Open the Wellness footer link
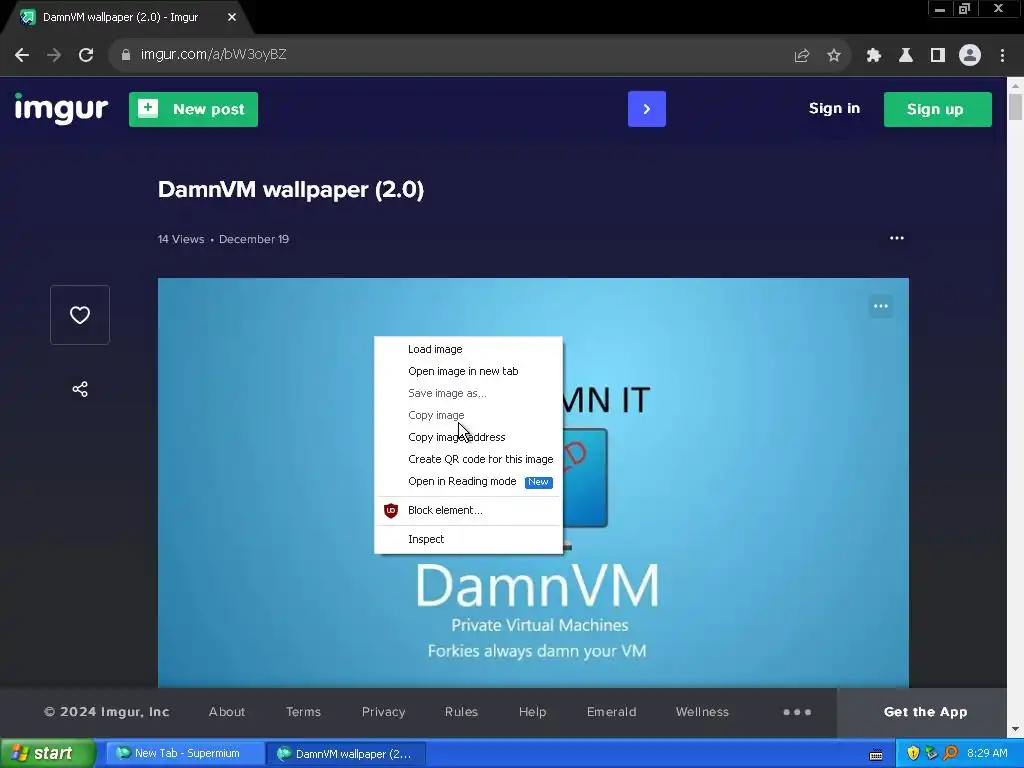 (x=702, y=712)
